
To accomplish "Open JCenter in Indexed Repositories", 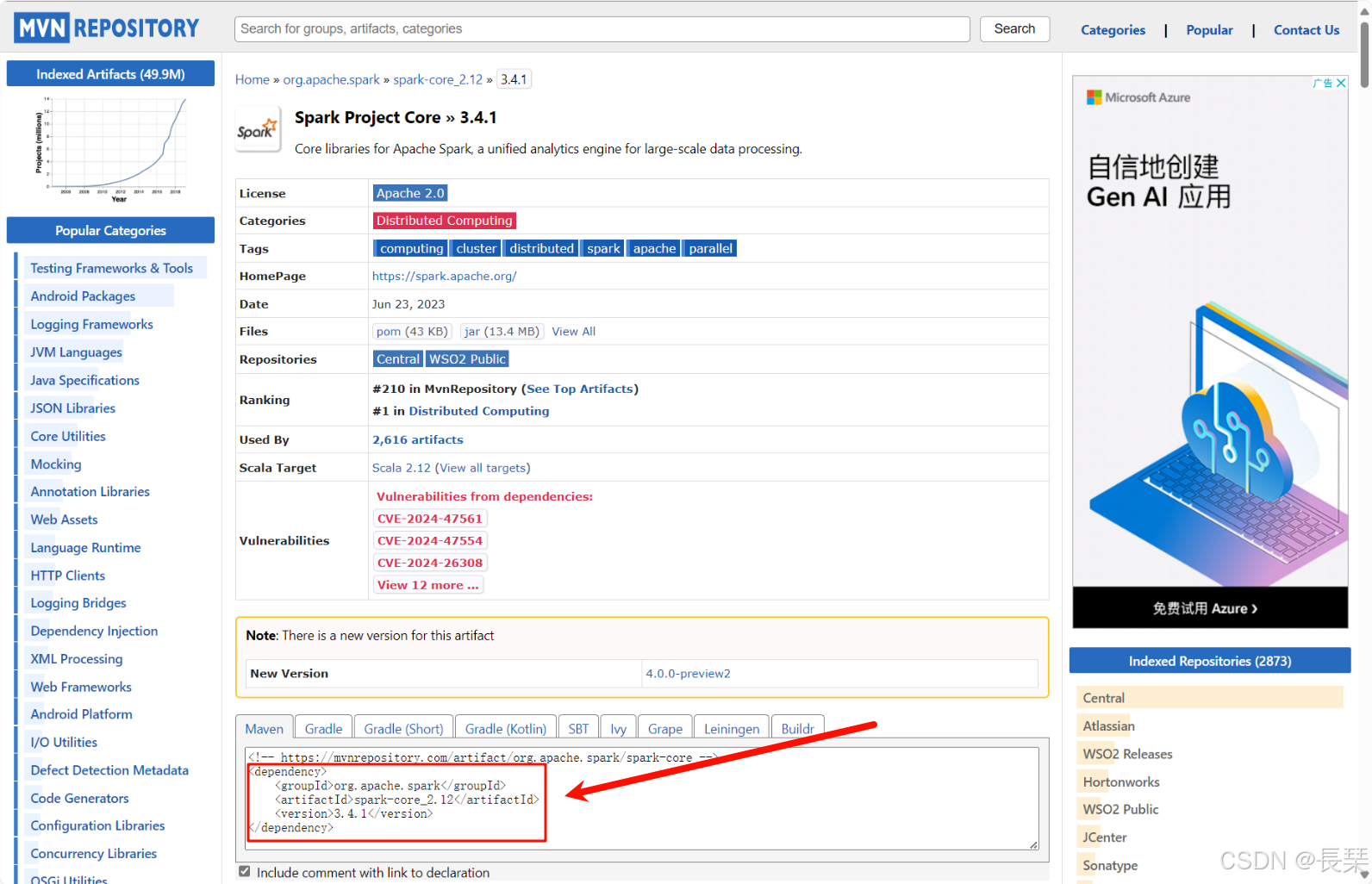I will [x=1104, y=837].
